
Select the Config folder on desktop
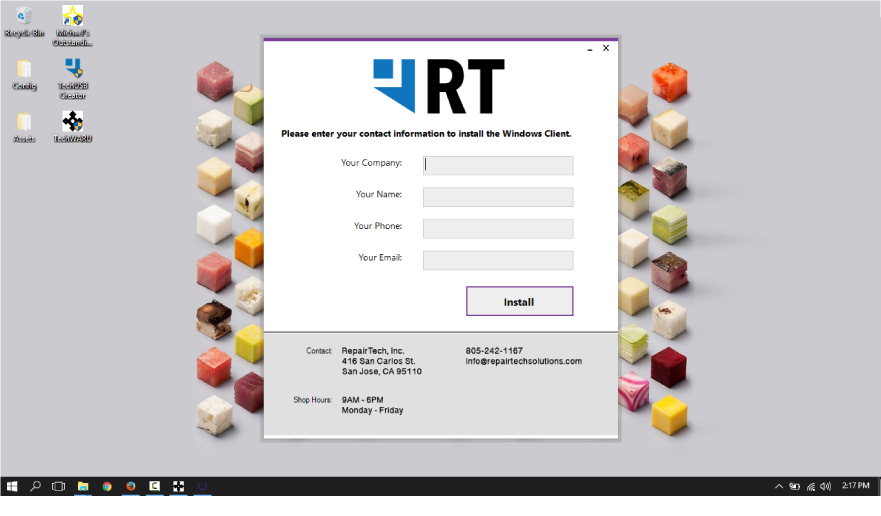tap(24, 75)
